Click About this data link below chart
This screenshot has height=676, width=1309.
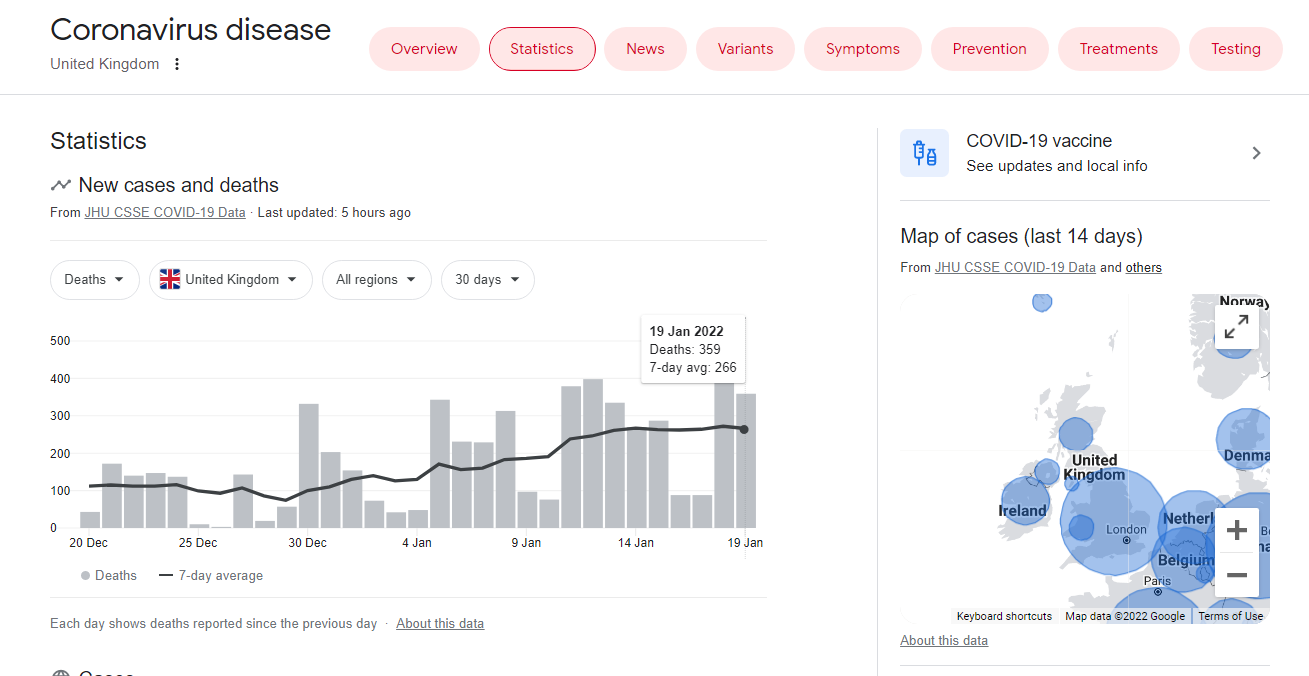tap(440, 624)
